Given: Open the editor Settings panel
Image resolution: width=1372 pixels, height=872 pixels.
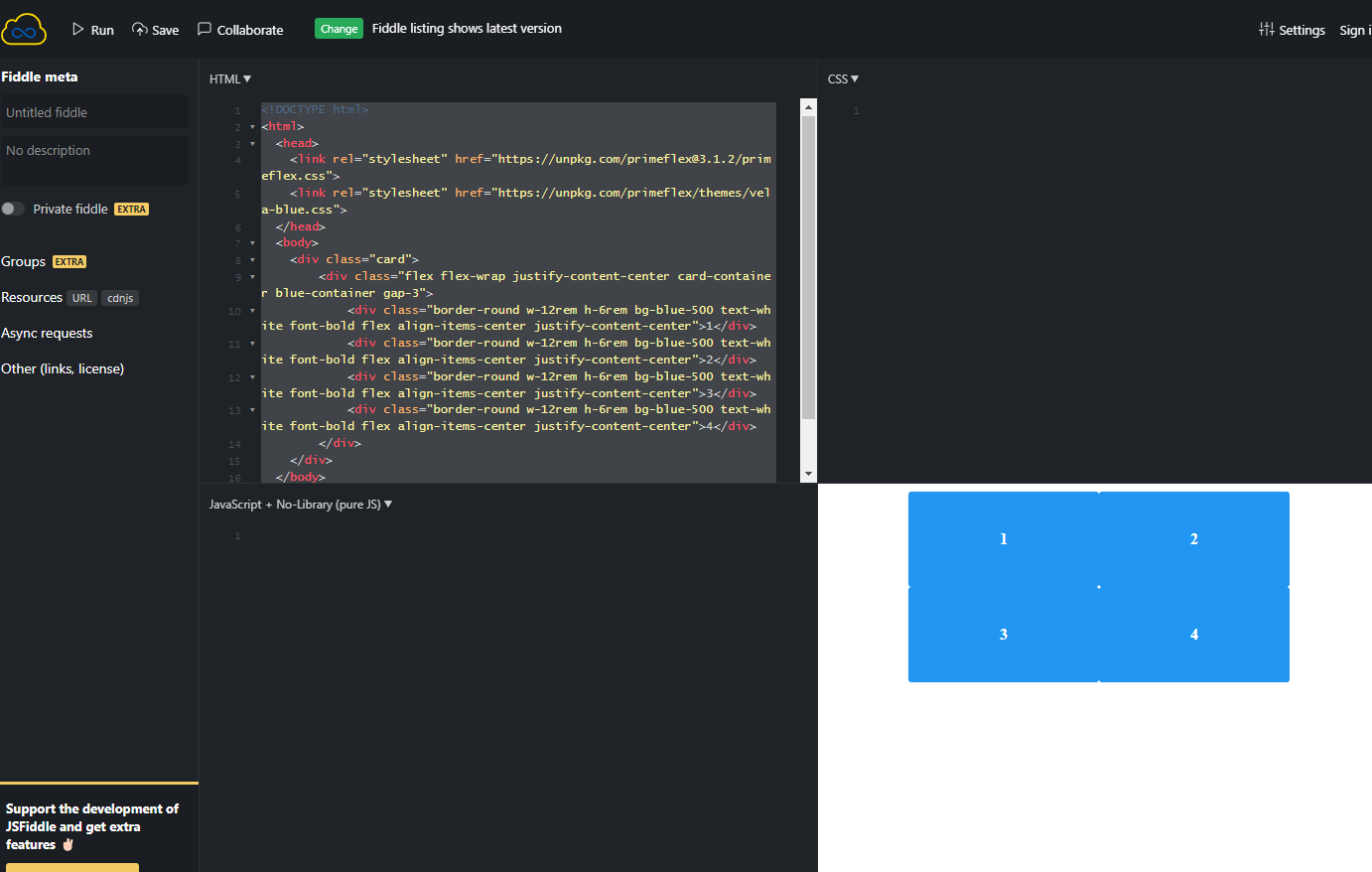Looking at the screenshot, I should point(1292,30).
